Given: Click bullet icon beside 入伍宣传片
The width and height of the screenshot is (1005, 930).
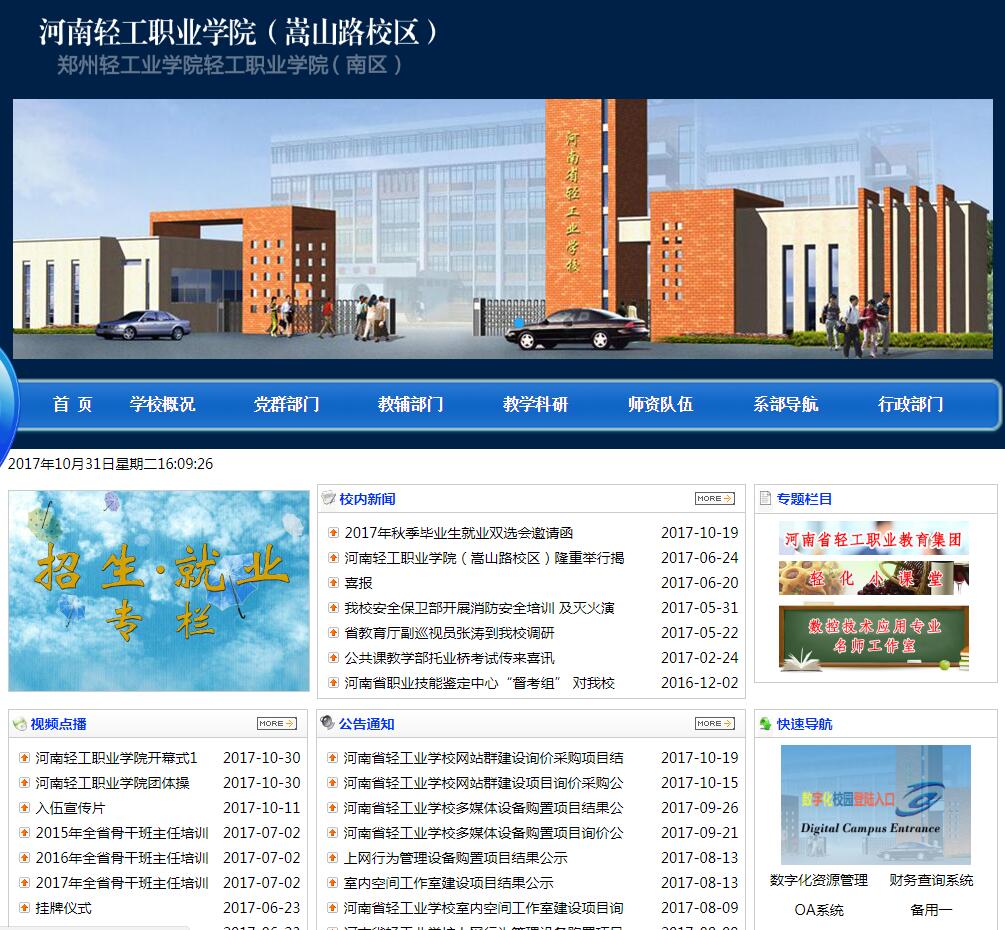Looking at the screenshot, I should click(24, 808).
